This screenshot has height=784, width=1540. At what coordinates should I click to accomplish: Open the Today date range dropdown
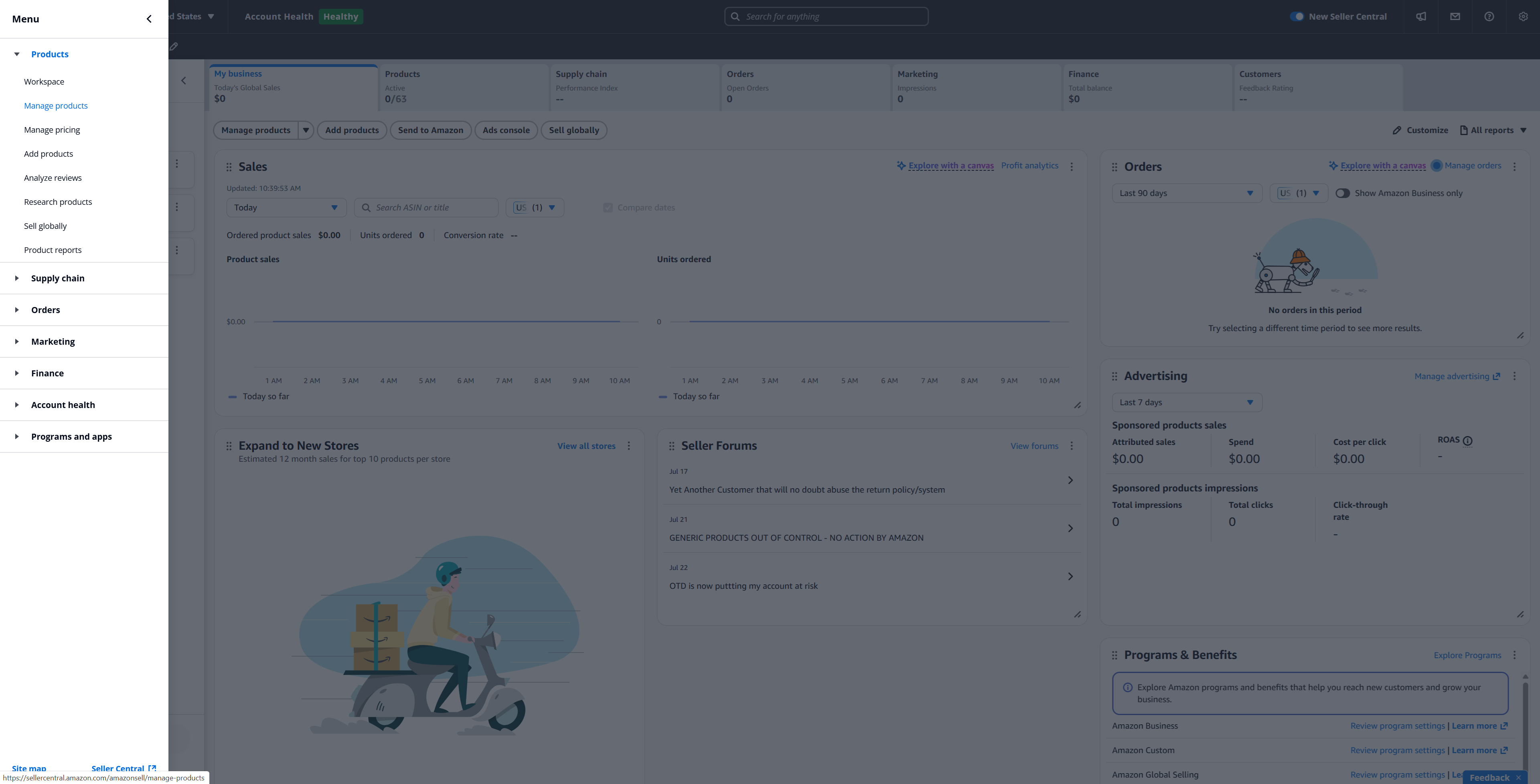tap(286, 207)
